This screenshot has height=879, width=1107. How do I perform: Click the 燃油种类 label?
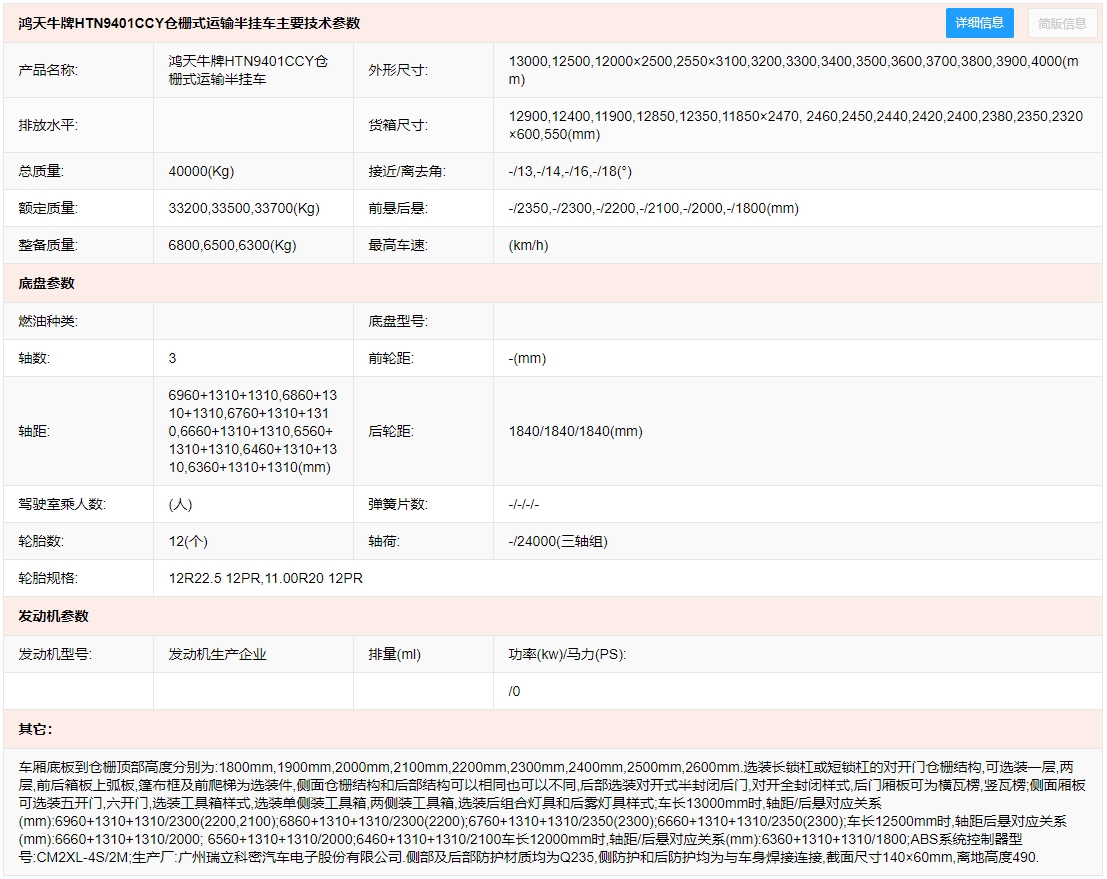(x=48, y=321)
